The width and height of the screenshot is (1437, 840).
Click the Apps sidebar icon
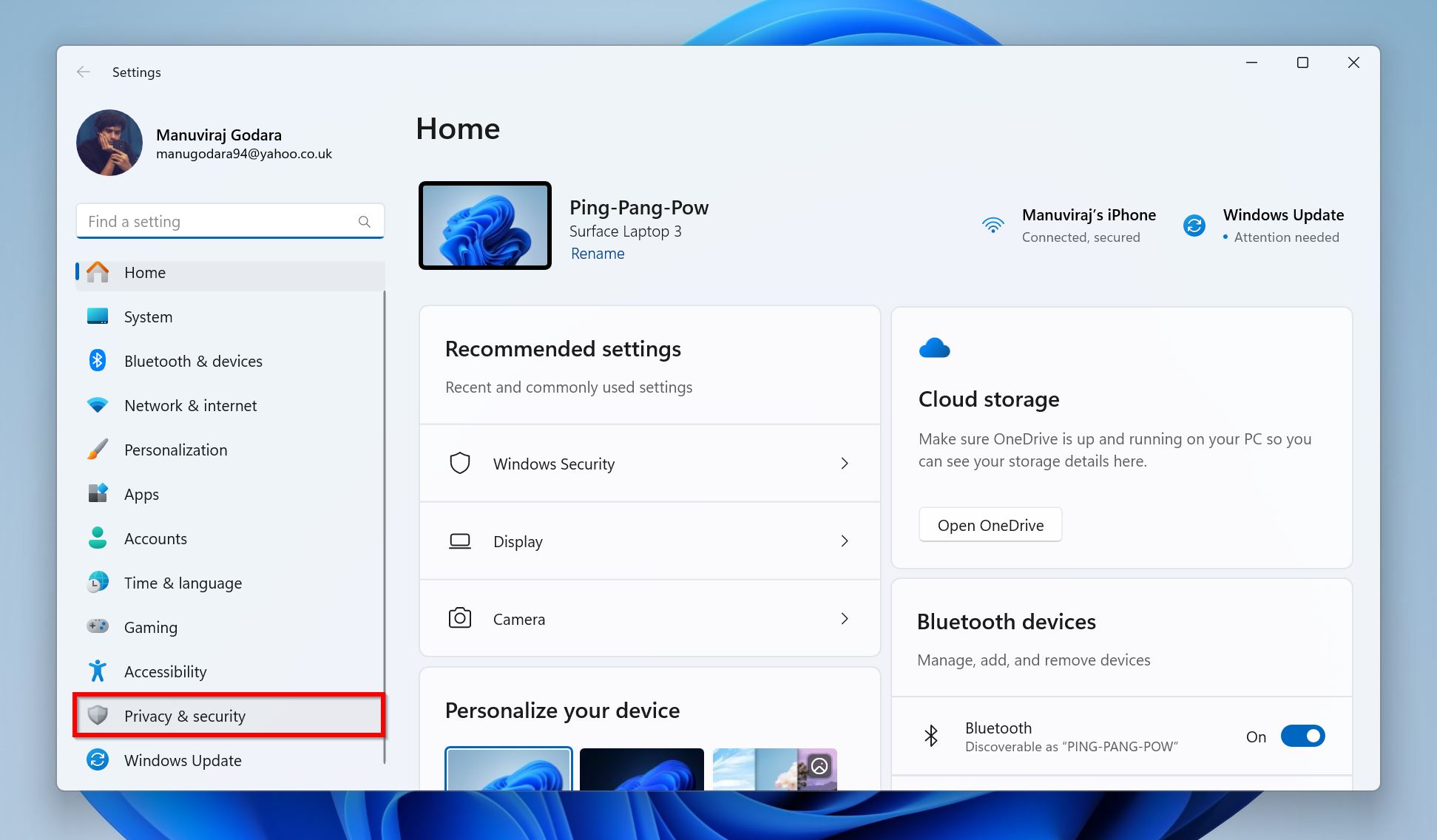pyautogui.click(x=98, y=493)
